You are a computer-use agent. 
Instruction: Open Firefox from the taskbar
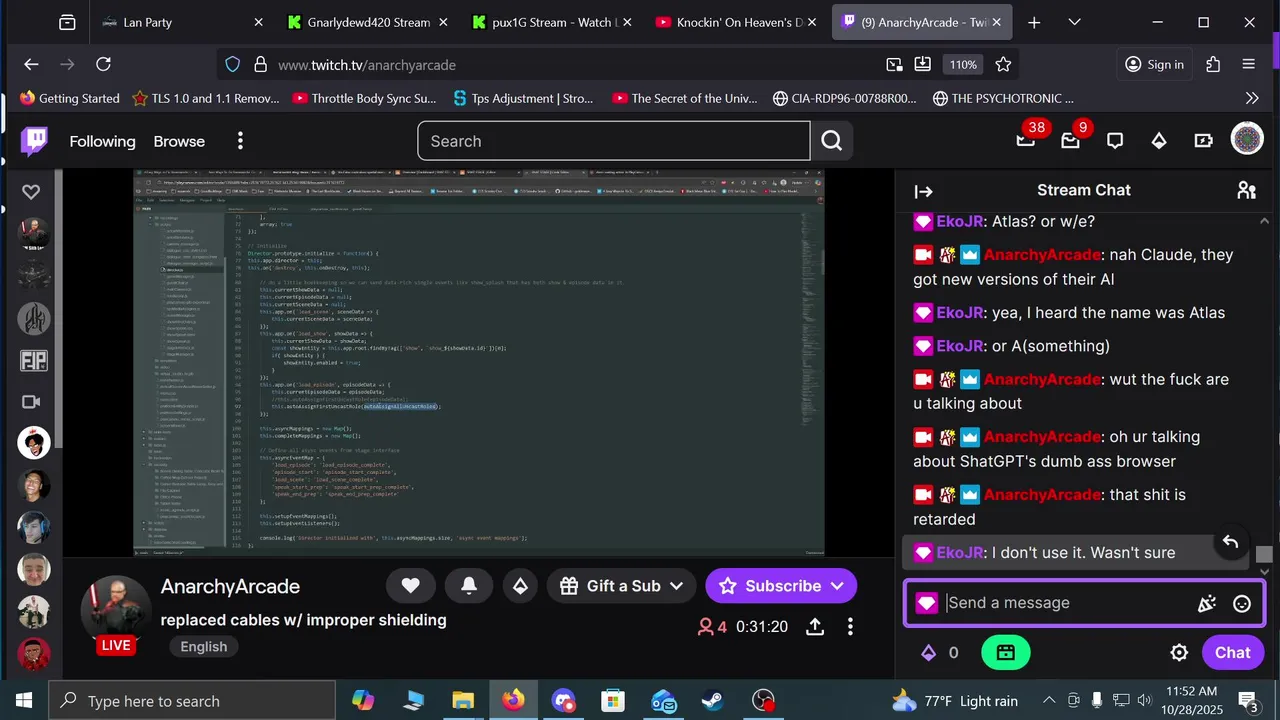click(513, 701)
